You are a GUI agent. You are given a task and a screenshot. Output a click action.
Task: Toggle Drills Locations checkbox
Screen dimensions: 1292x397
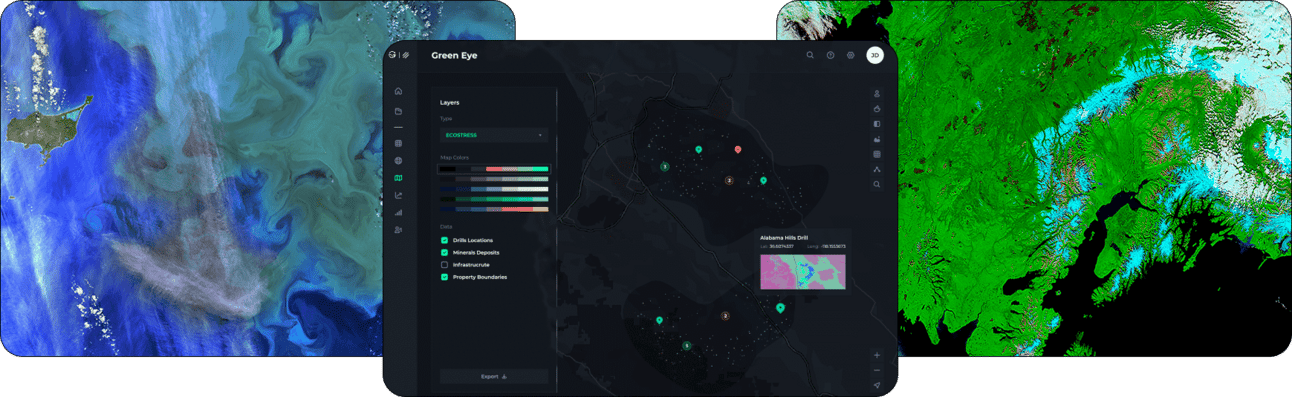point(444,240)
